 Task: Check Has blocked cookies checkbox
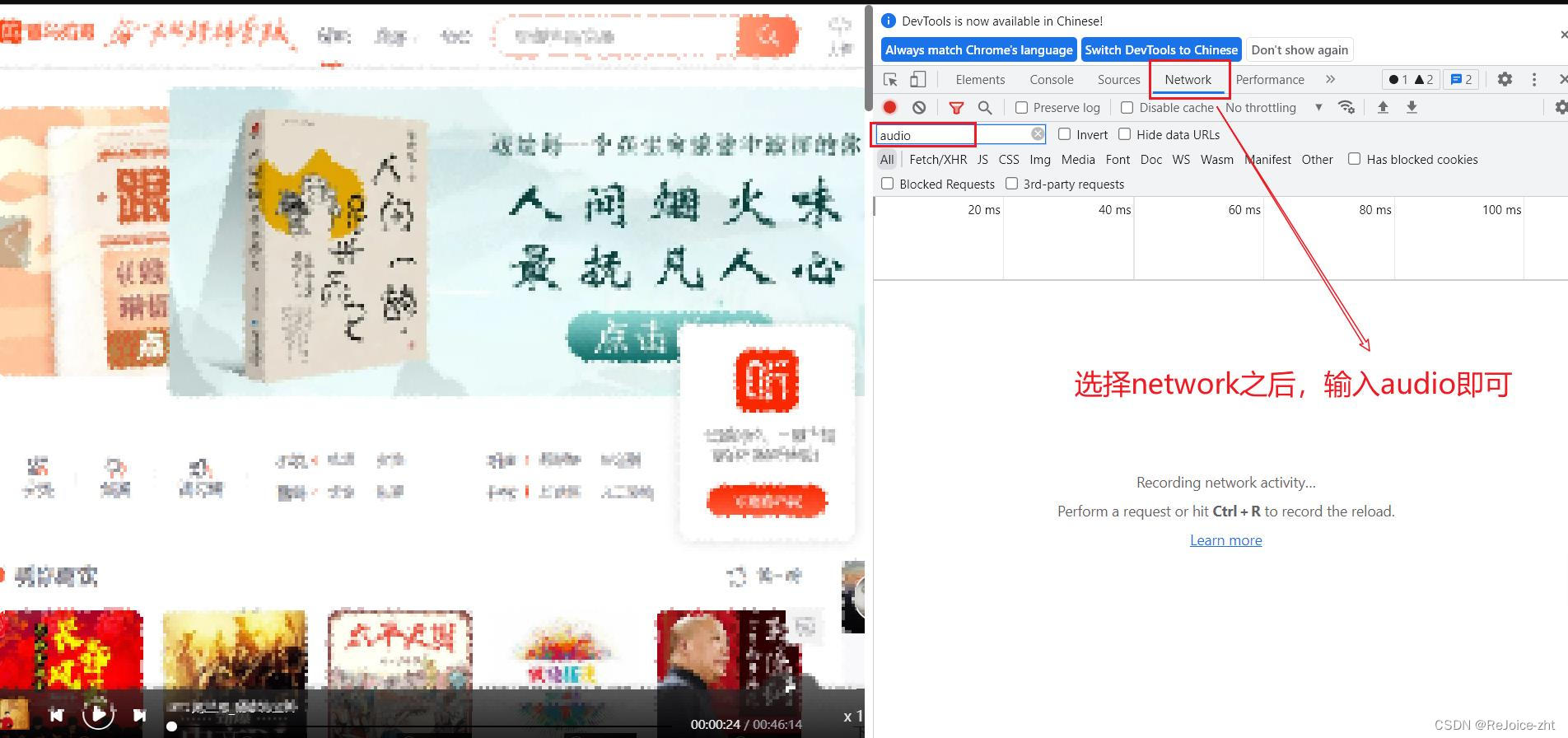[1354, 158]
